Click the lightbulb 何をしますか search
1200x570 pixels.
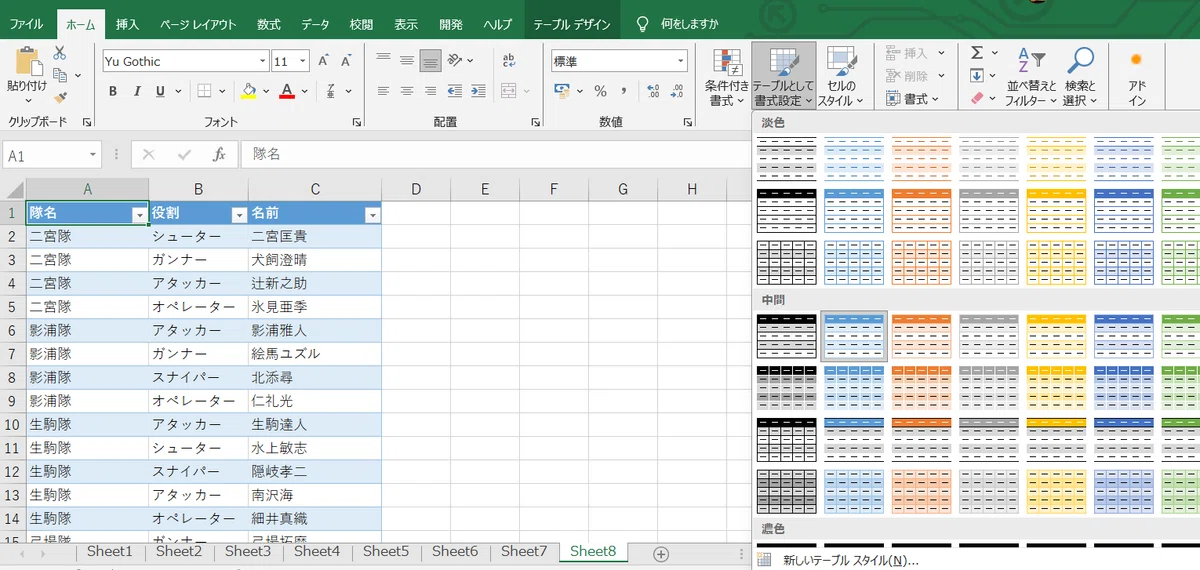(x=677, y=23)
